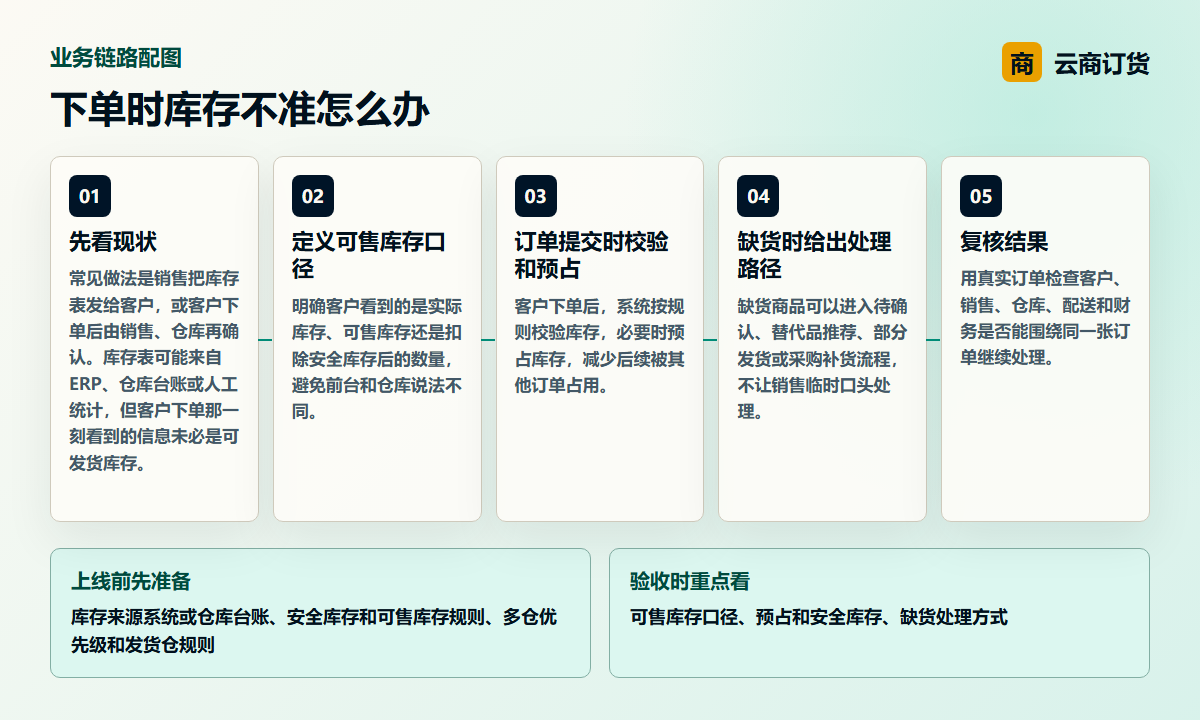The image size is (1200, 720).
Task: Click text 可售库存口径、预占和安全库存、缺货处理方式
Action: point(819,617)
